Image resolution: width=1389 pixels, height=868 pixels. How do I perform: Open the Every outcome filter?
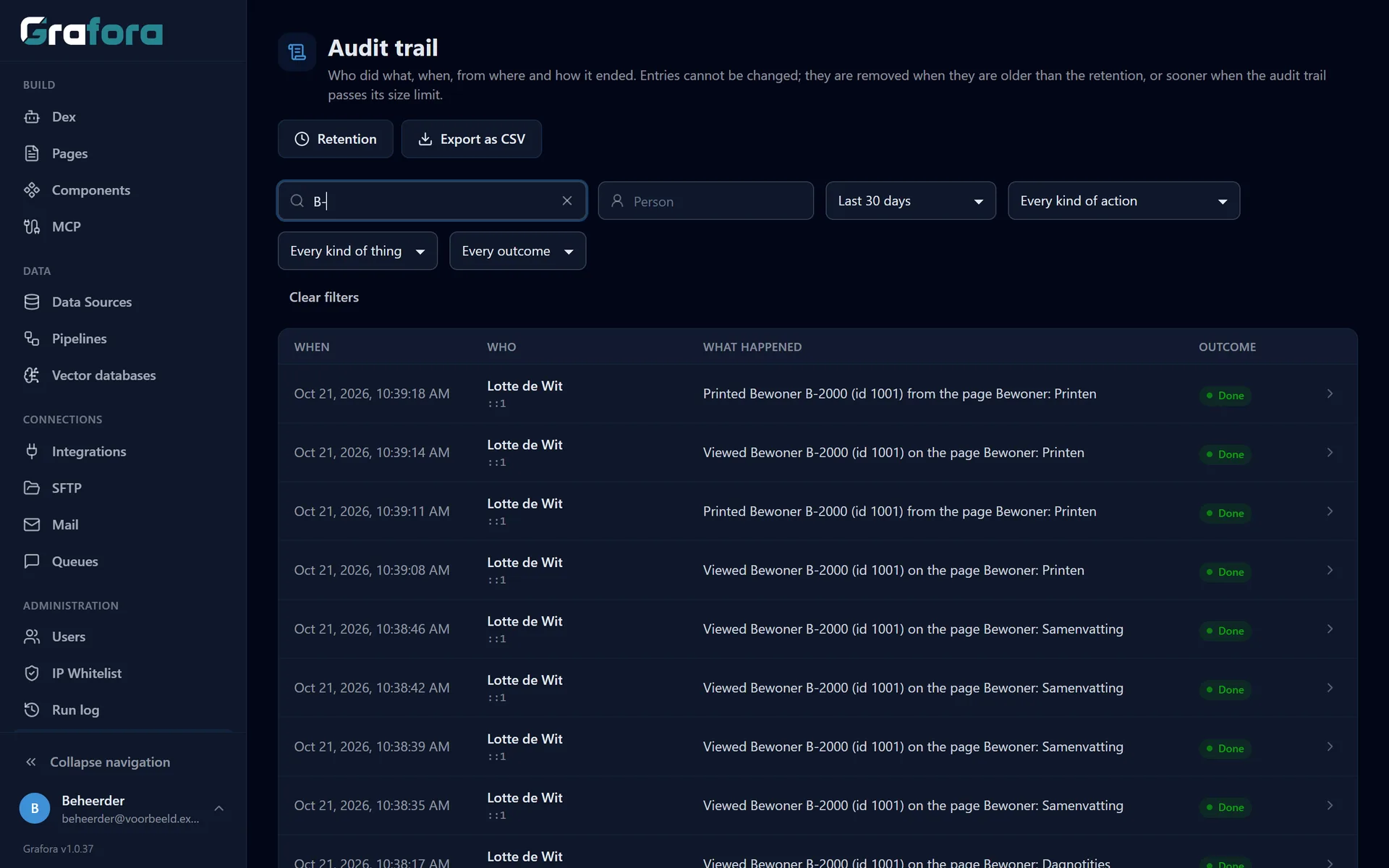click(517, 251)
